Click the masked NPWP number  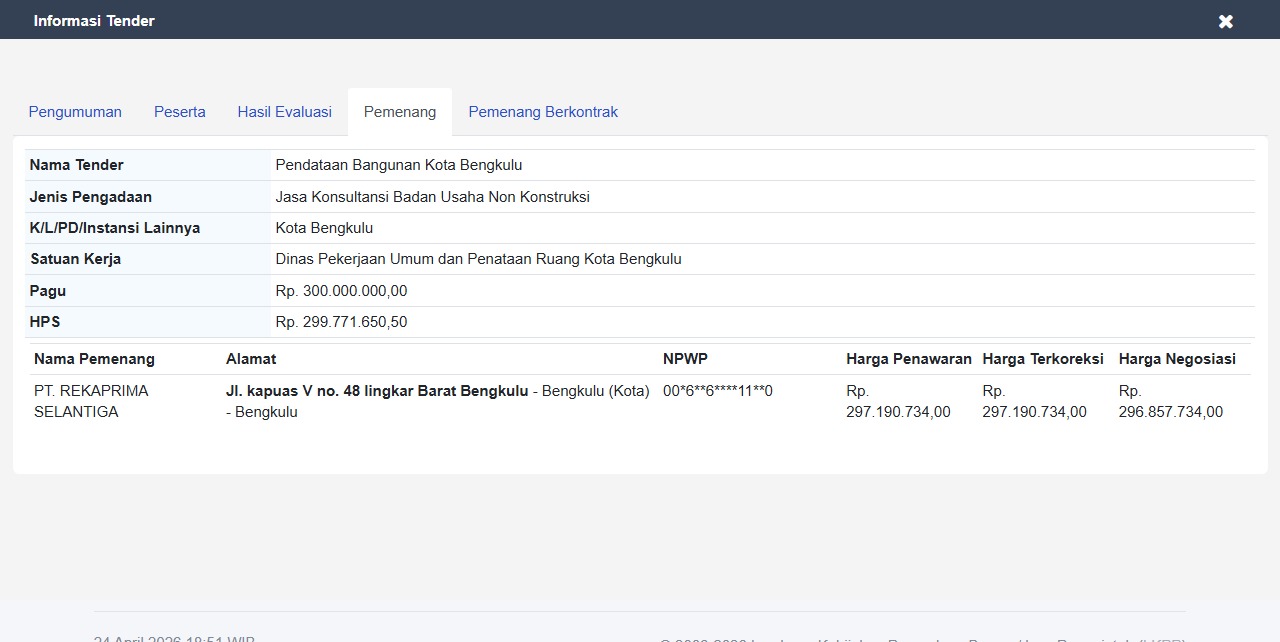click(717, 391)
